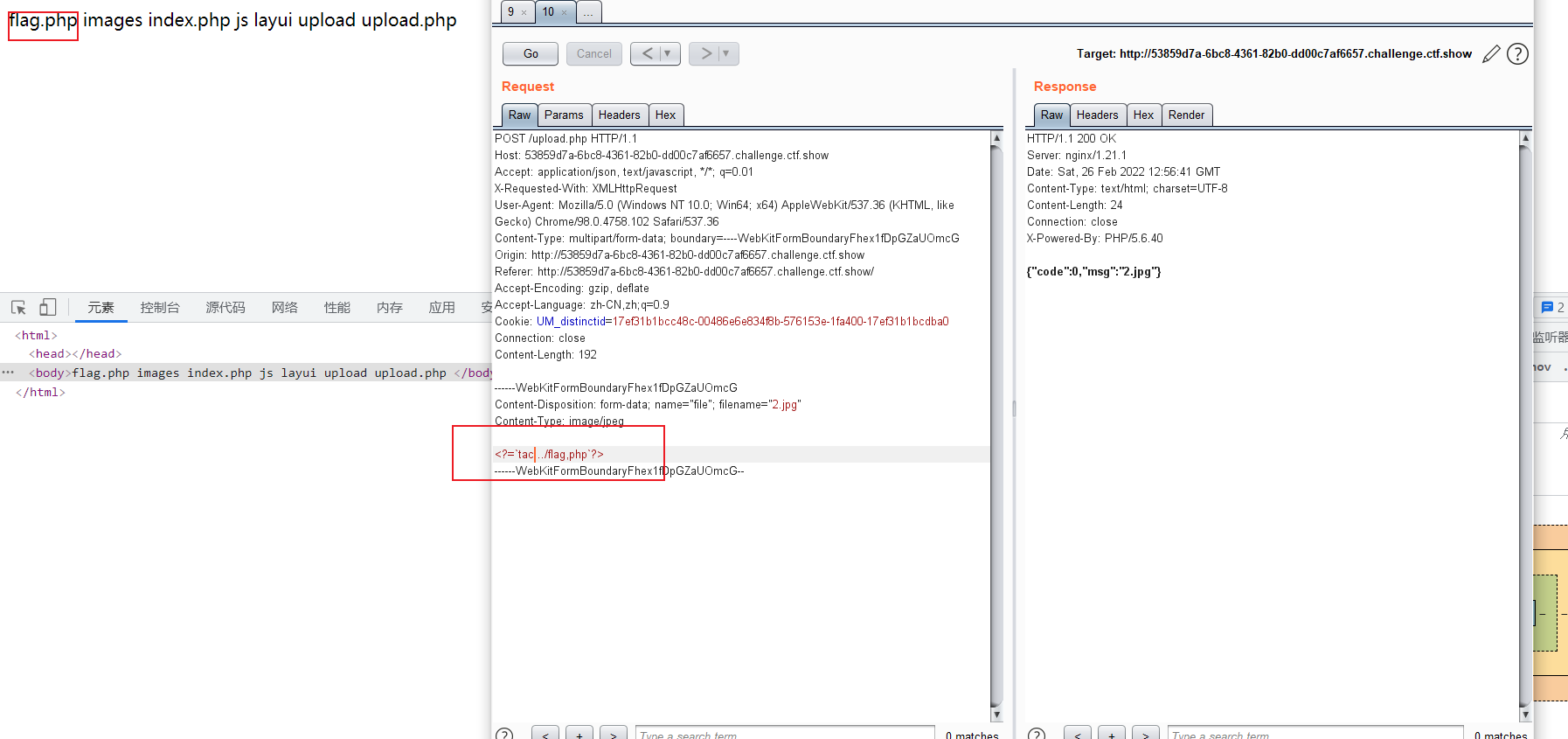Select Raw tab in Response pane
Viewport: 1568px width, 739px height.
[x=1051, y=115]
